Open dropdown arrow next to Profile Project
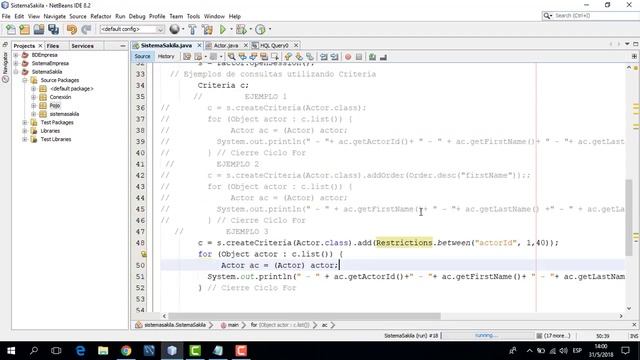This screenshot has height=360, width=640. (269, 29)
